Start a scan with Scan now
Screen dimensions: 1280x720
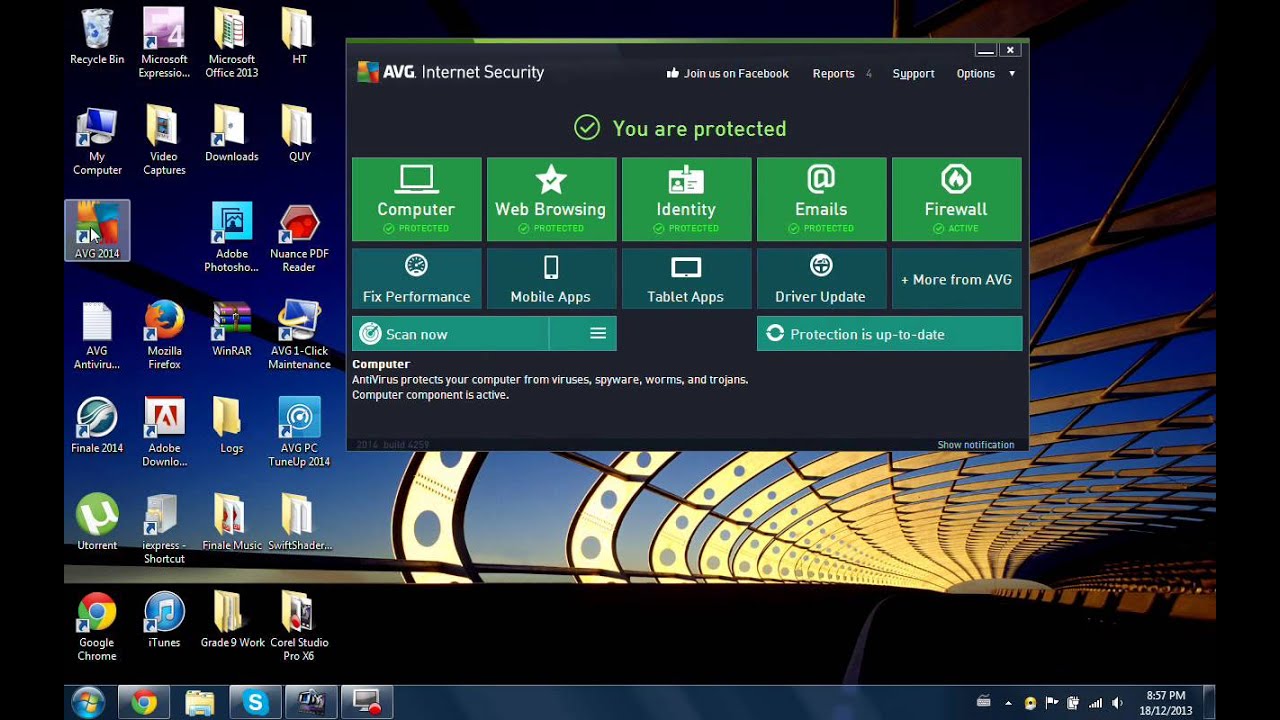pos(450,334)
